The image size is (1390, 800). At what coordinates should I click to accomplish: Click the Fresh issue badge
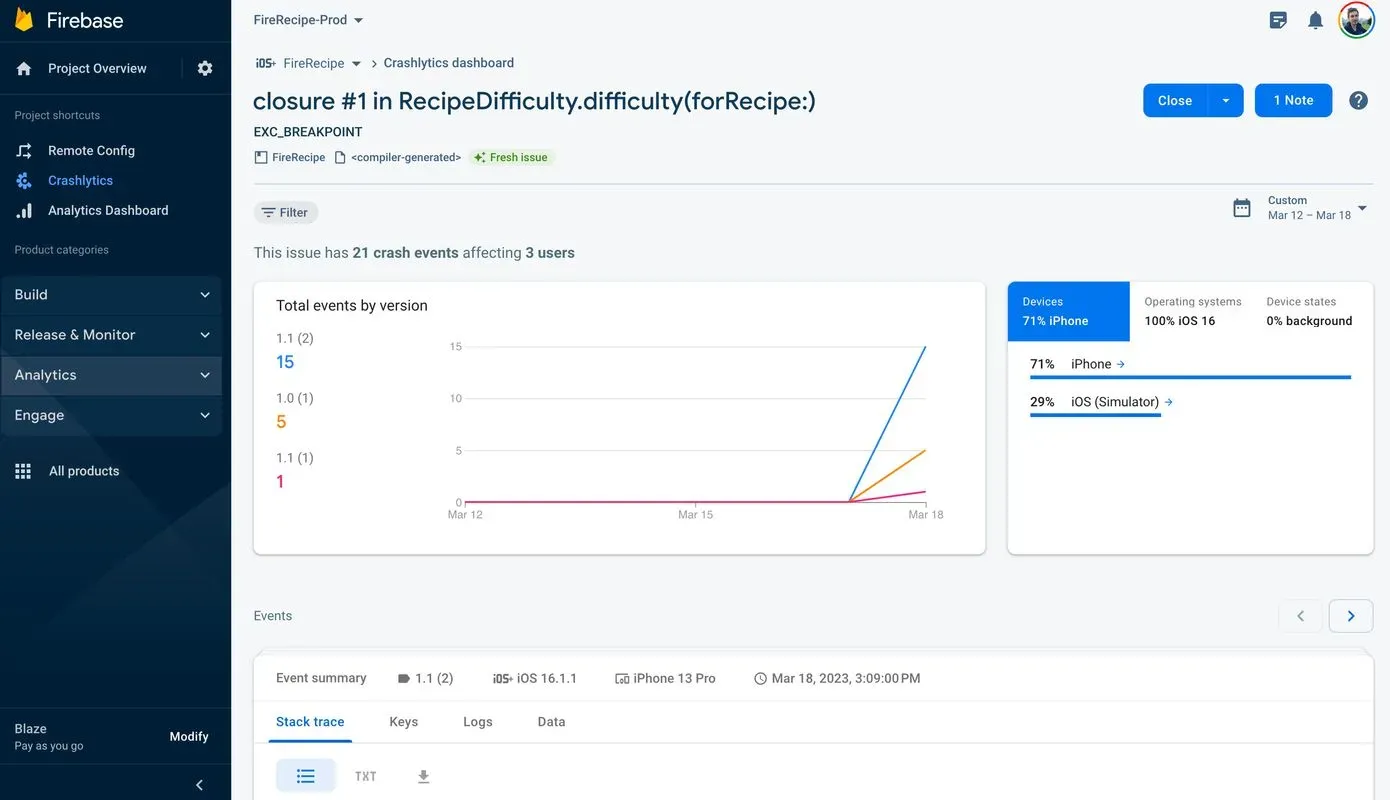(511, 157)
